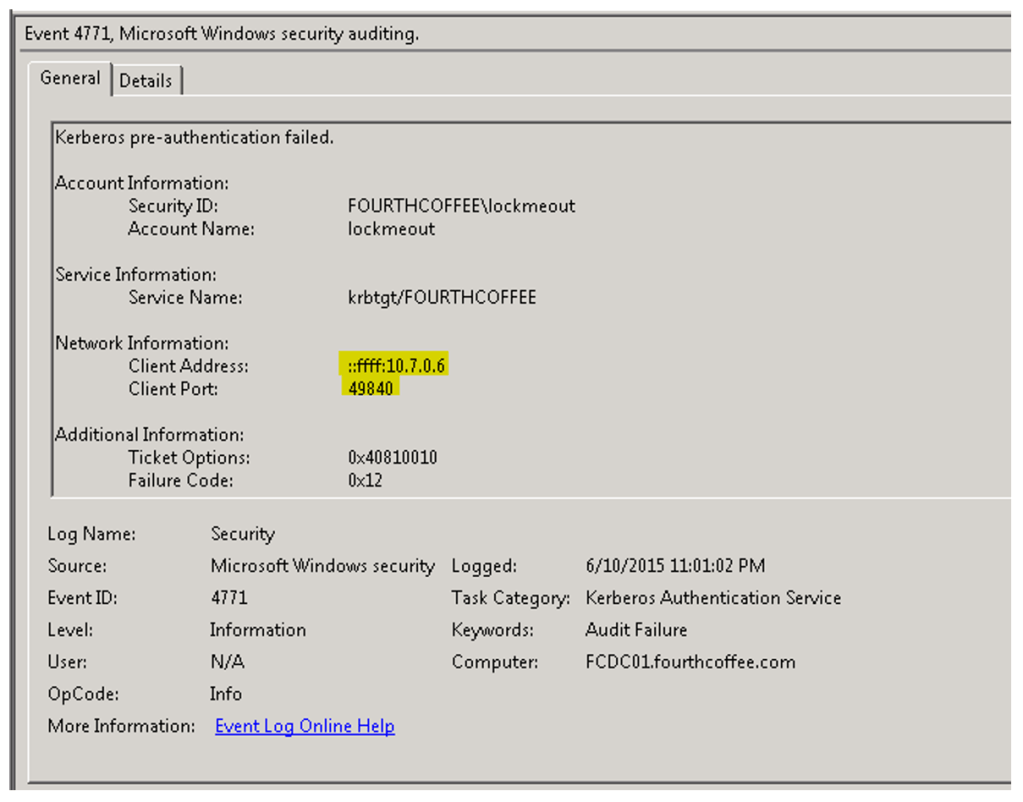Click the Failure Code value 0x12
This screenshot has width=1023, height=802.
coord(365,481)
